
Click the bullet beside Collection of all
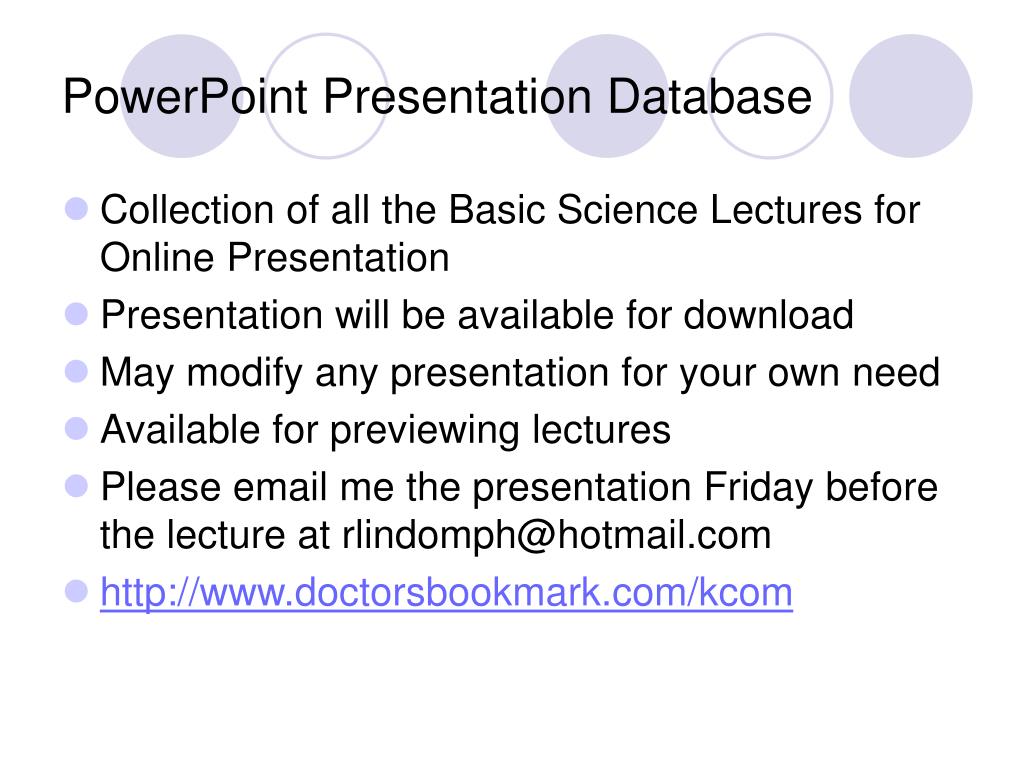coord(76,209)
